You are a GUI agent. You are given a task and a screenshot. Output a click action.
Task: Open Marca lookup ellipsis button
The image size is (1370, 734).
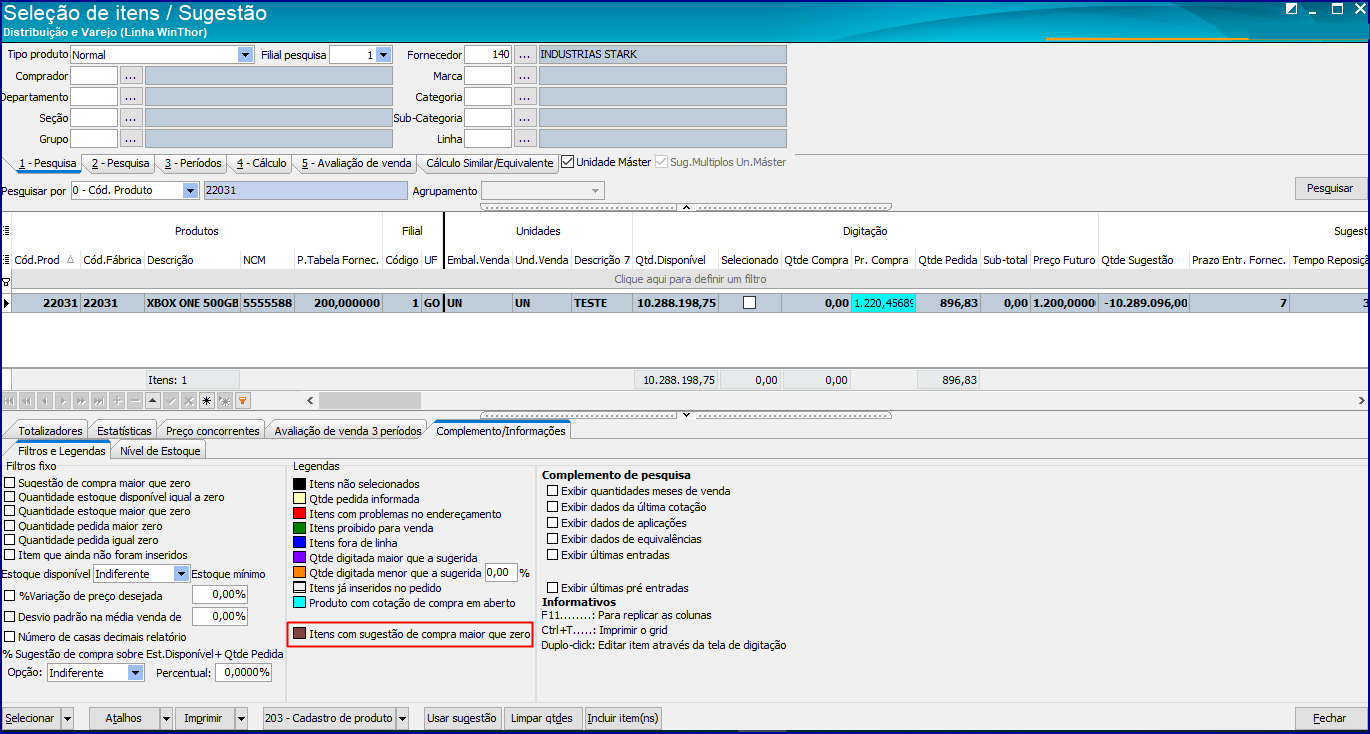pyautogui.click(x=525, y=75)
